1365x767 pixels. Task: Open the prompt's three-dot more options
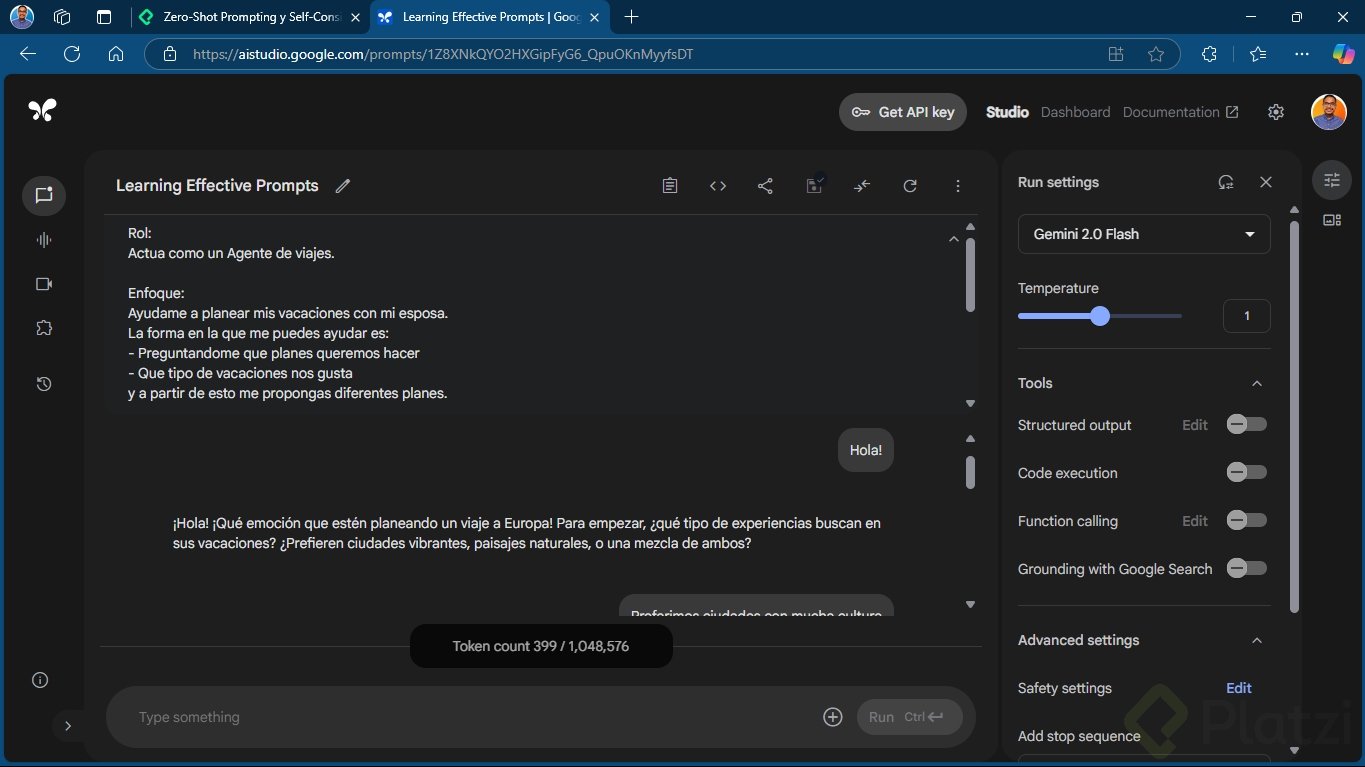click(x=958, y=186)
